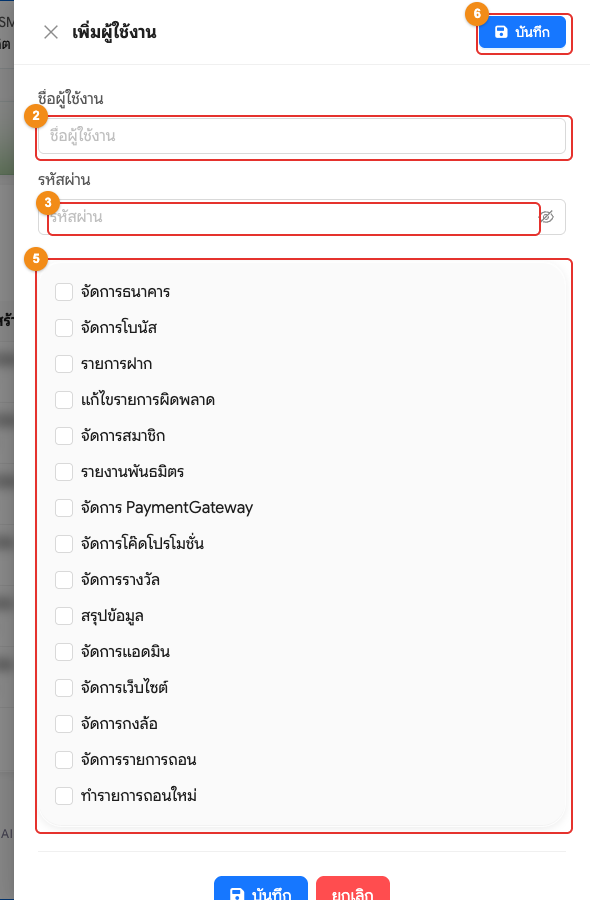Focus the รหัสผ่าน password field
Viewport: 590px width, 900px height.
[x=302, y=217]
